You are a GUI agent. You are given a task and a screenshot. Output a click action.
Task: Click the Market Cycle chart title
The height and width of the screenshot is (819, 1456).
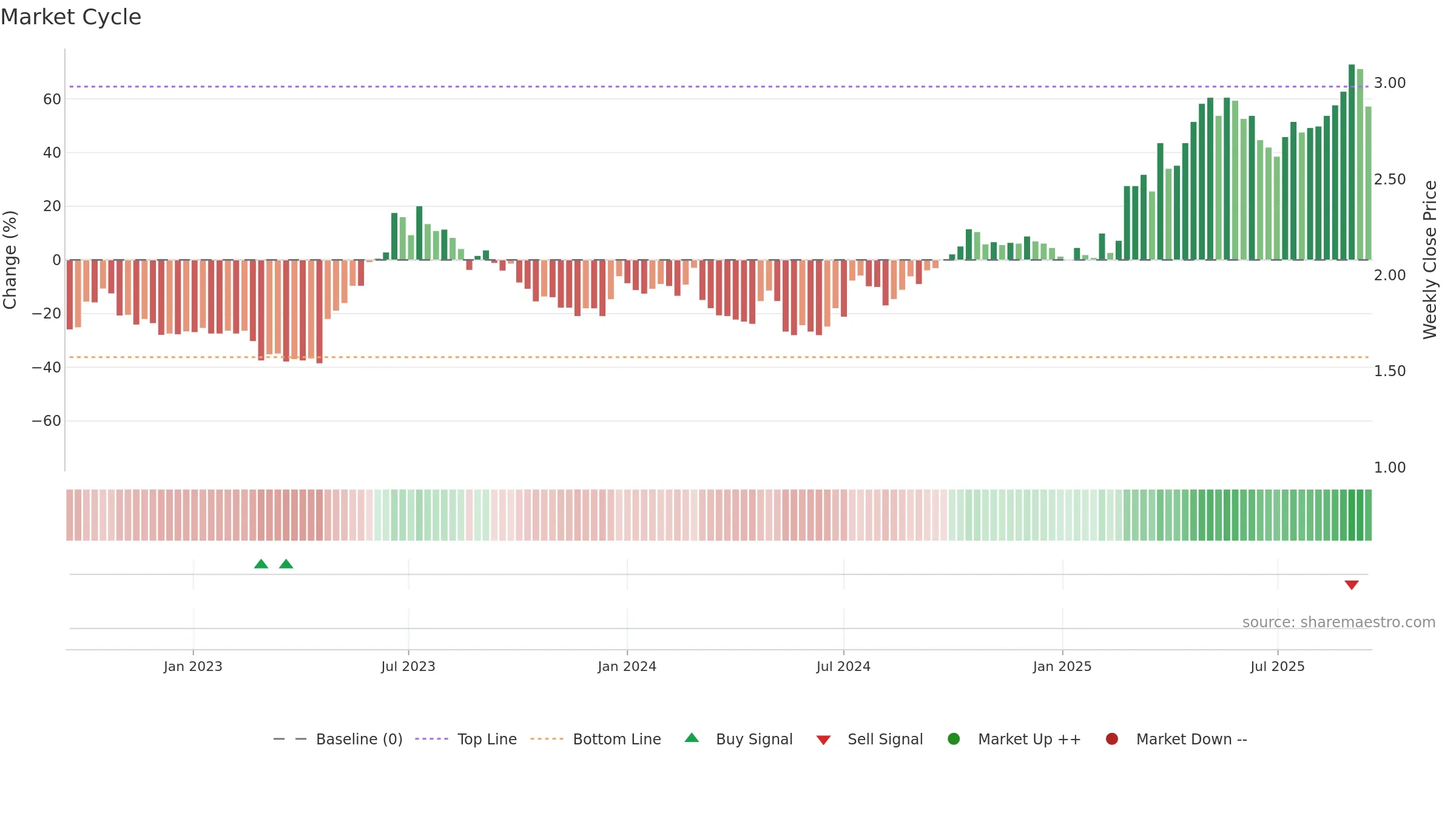tap(71, 17)
